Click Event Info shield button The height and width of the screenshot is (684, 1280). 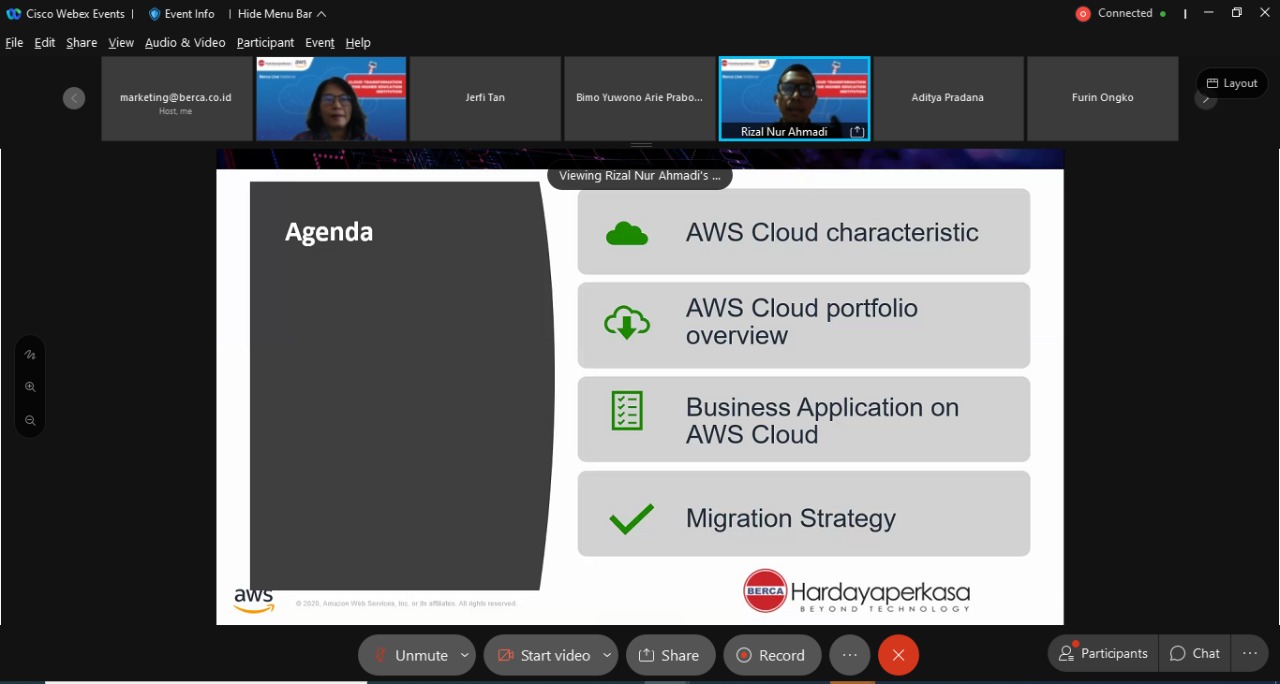(x=181, y=14)
